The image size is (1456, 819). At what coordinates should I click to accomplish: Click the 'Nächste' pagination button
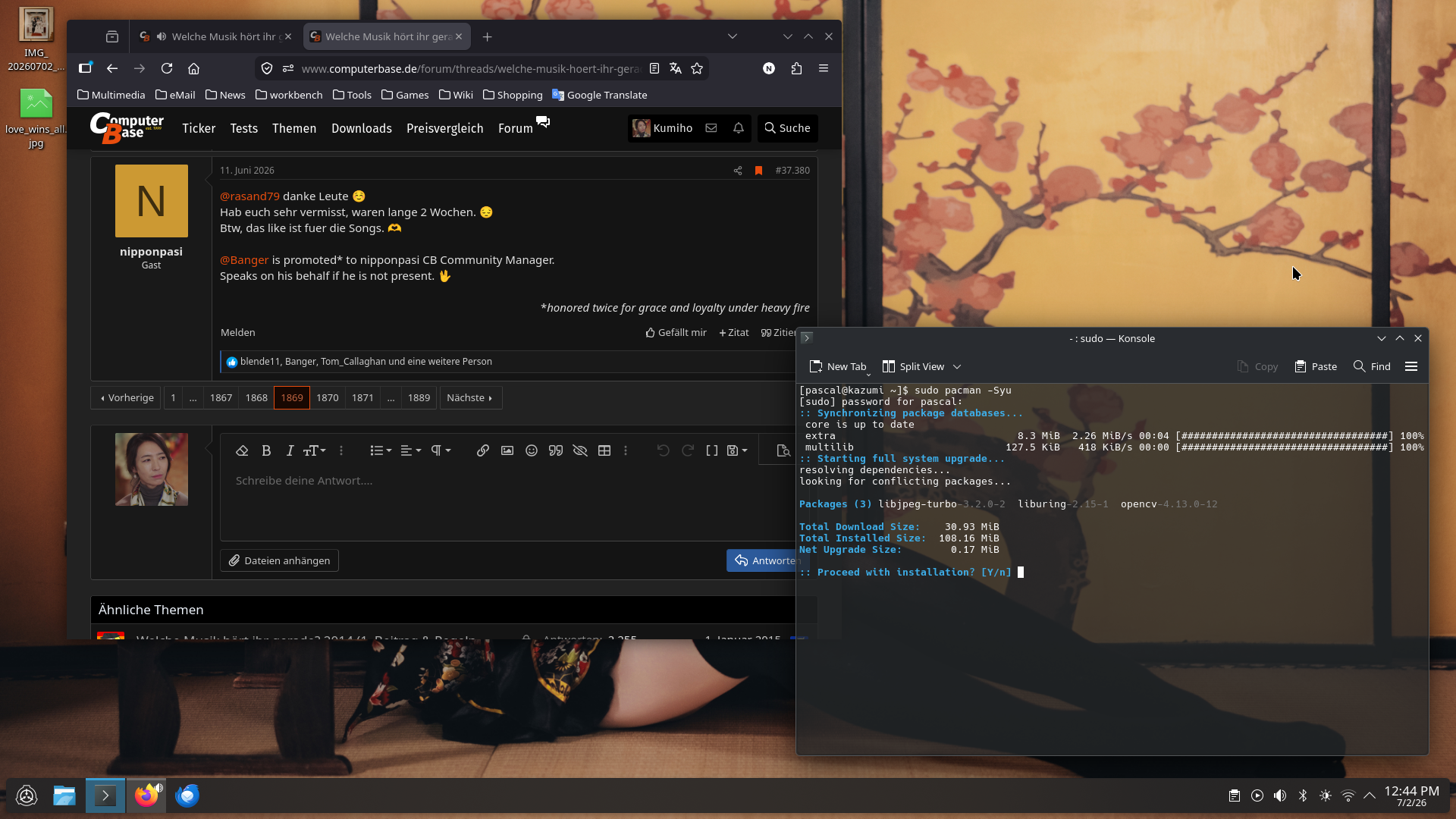coord(470,397)
